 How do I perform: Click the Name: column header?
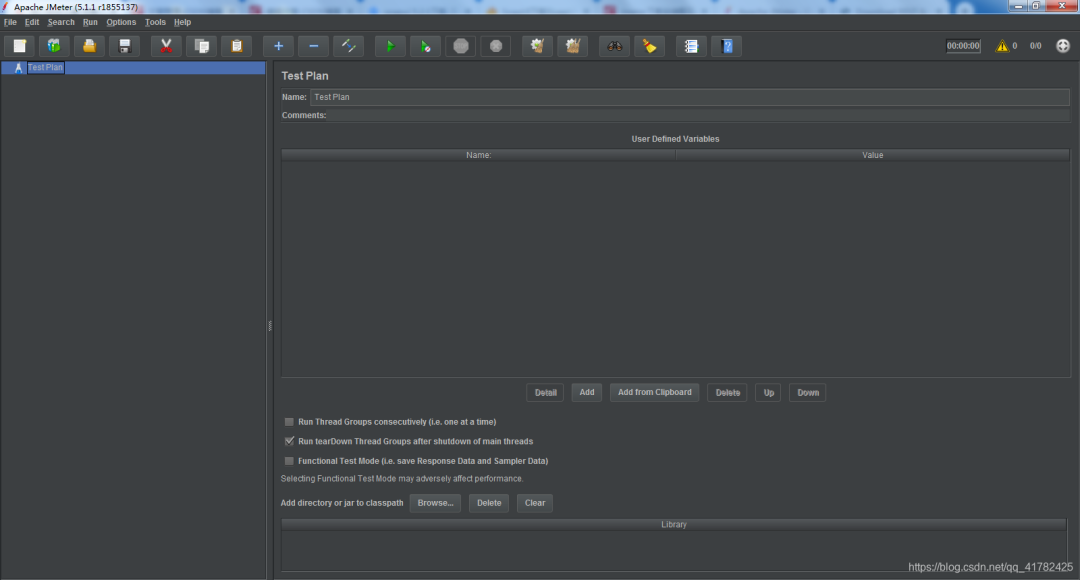(x=479, y=155)
